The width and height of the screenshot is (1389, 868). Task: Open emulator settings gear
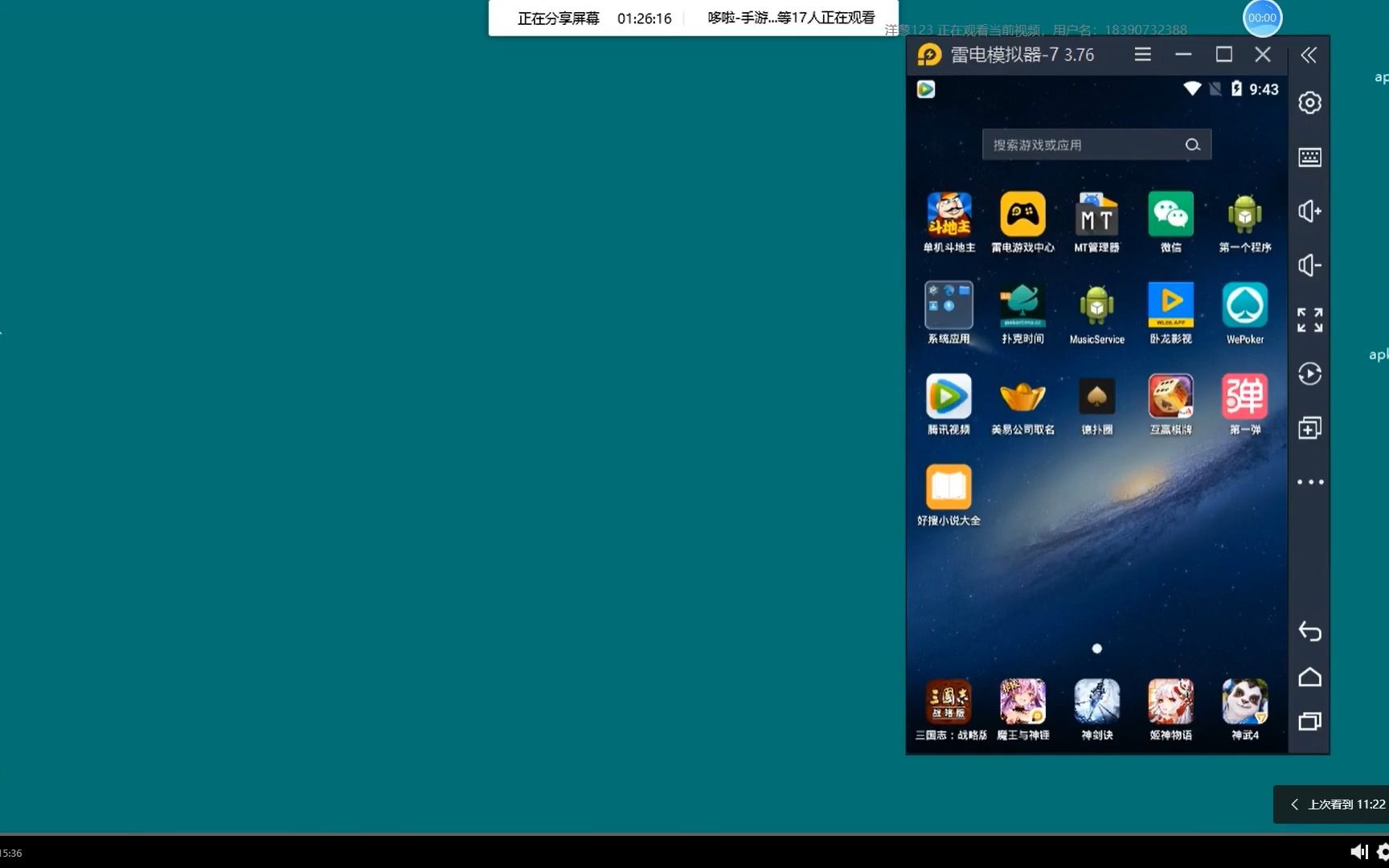(1309, 103)
